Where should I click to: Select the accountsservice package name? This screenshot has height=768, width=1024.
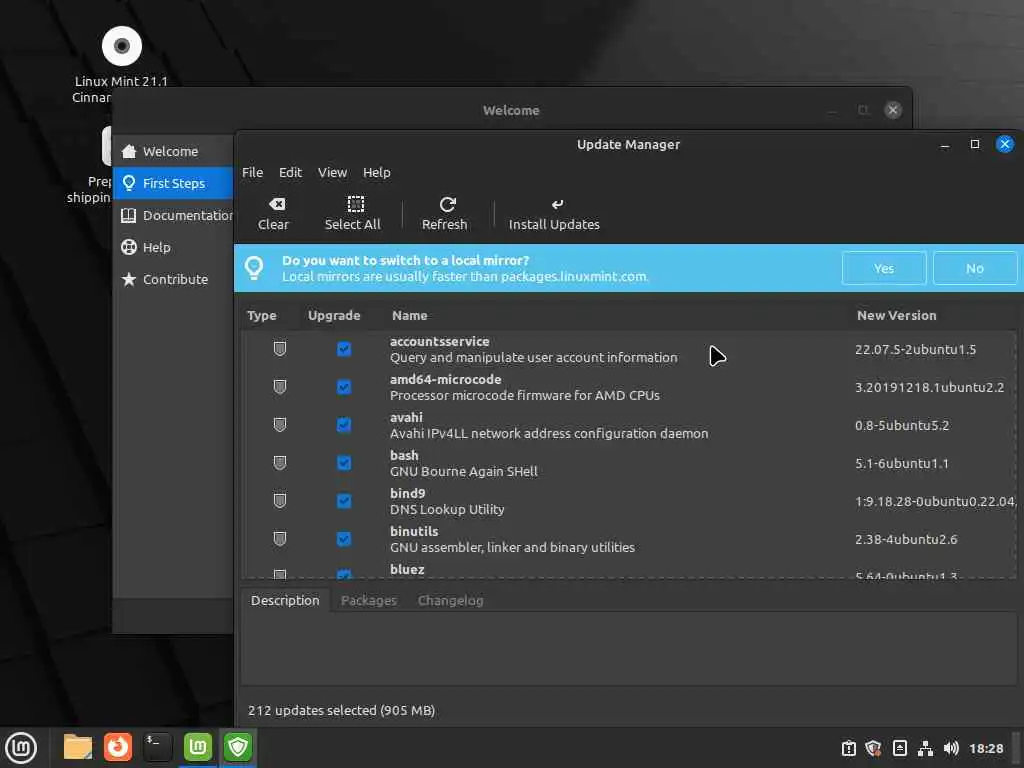[440, 342]
